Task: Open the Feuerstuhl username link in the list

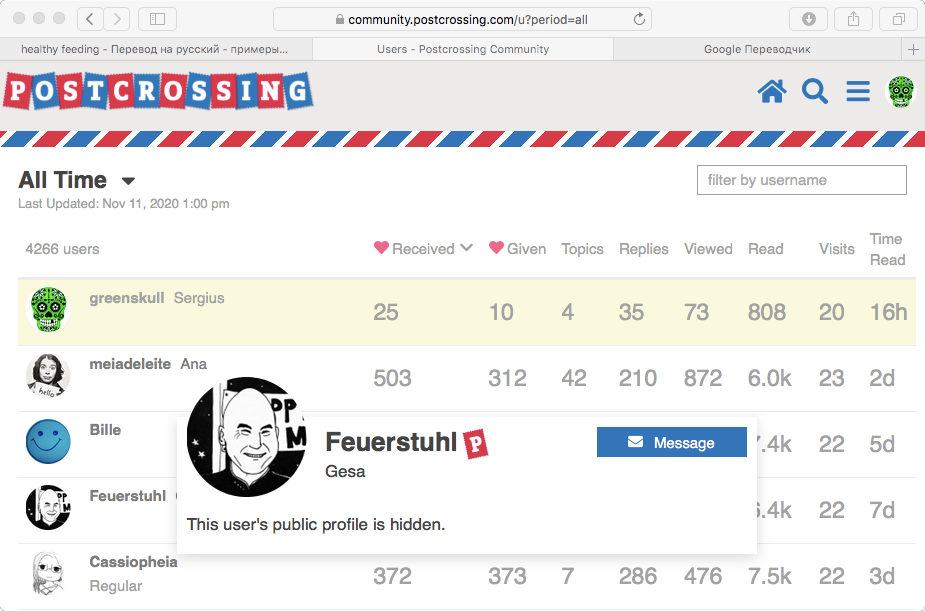Action: point(127,496)
